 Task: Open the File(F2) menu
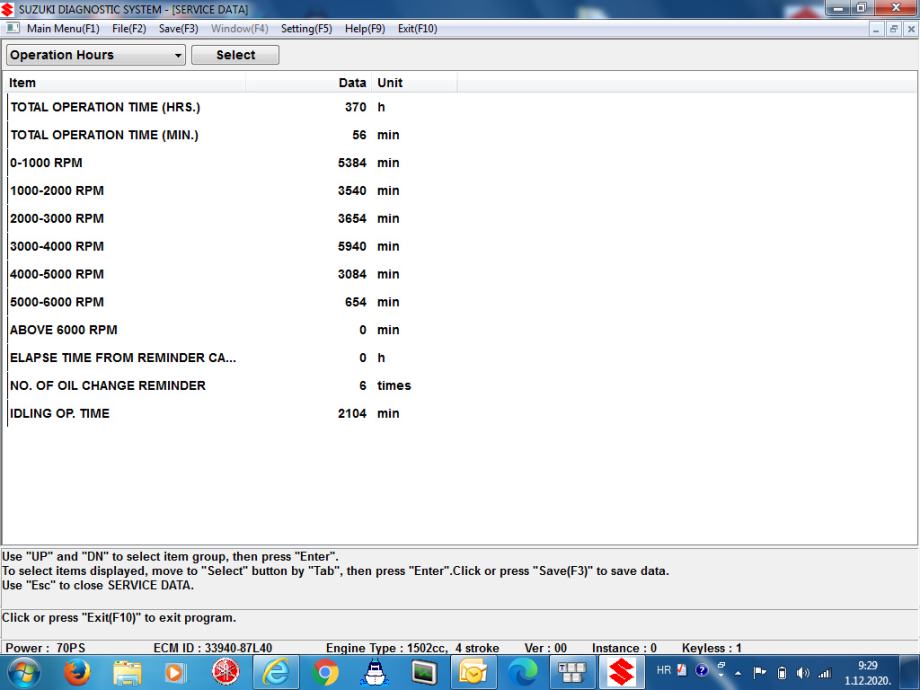tap(129, 29)
